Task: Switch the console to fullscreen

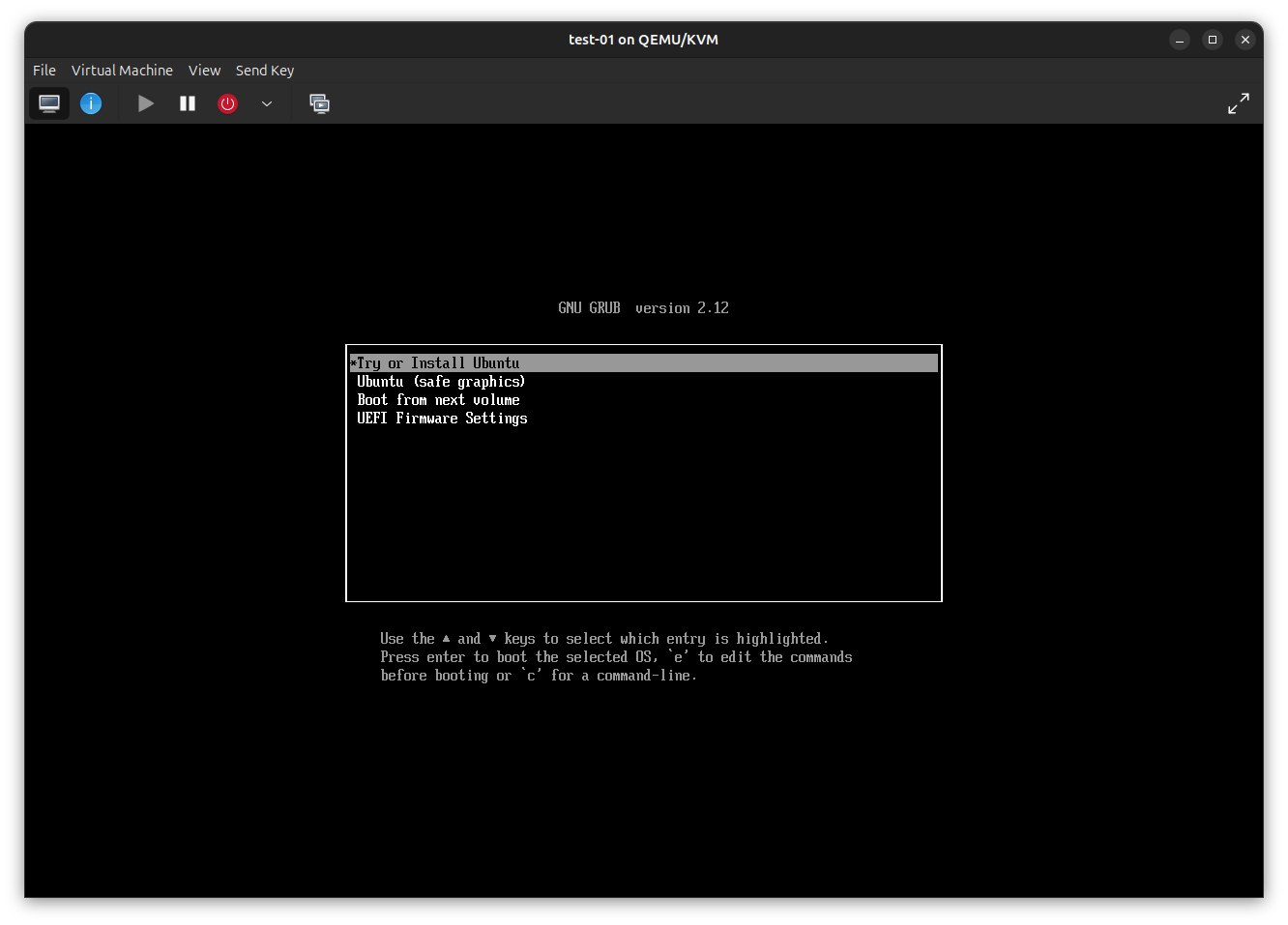Action: [1238, 103]
